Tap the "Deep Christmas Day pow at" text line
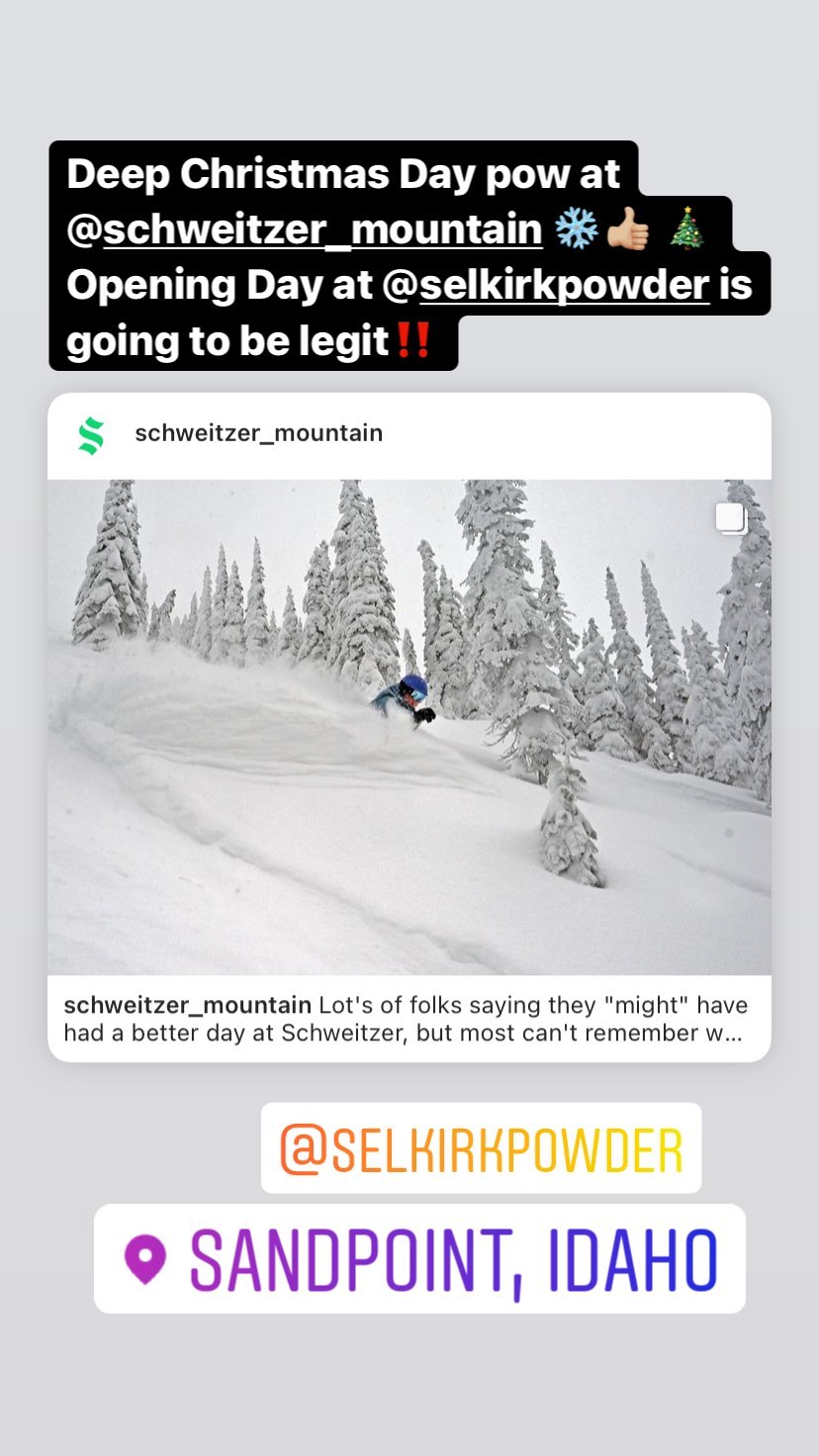819x1456 pixels. [x=343, y=174]
